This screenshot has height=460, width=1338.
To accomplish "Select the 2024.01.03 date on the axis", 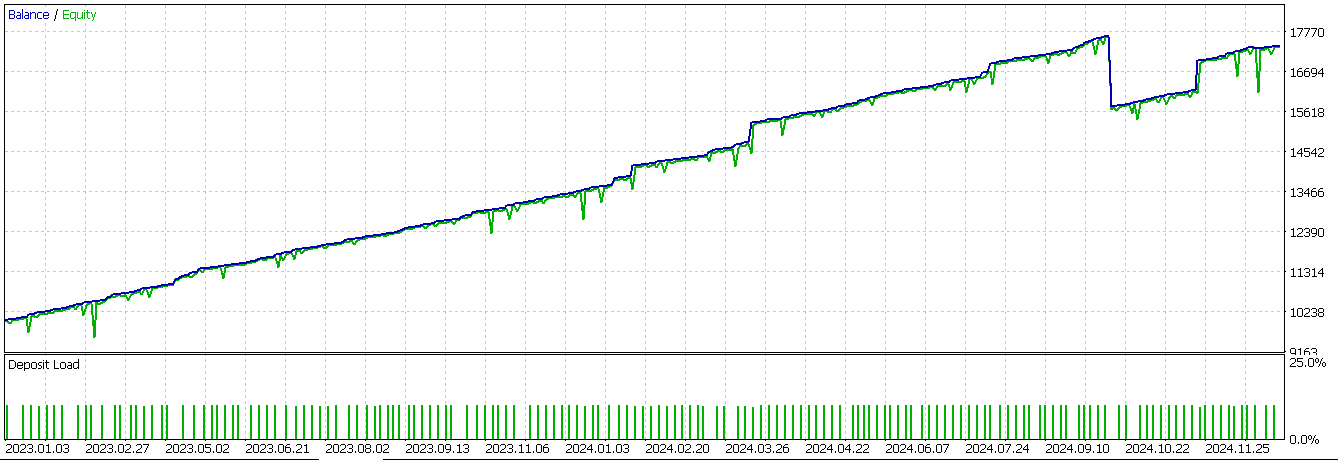I will click(596, 449).
